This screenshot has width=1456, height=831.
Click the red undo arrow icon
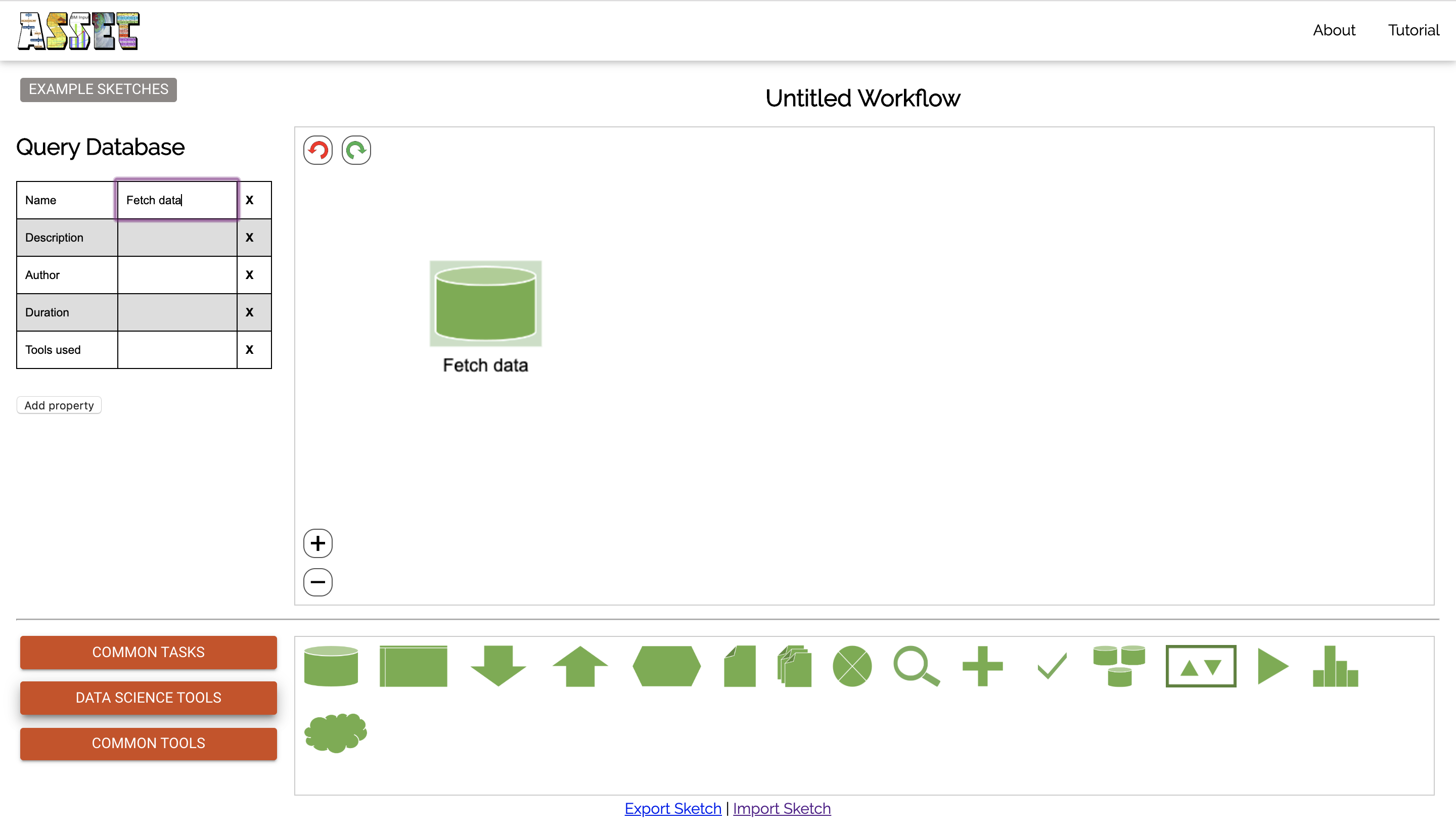[x=318, y=150]
